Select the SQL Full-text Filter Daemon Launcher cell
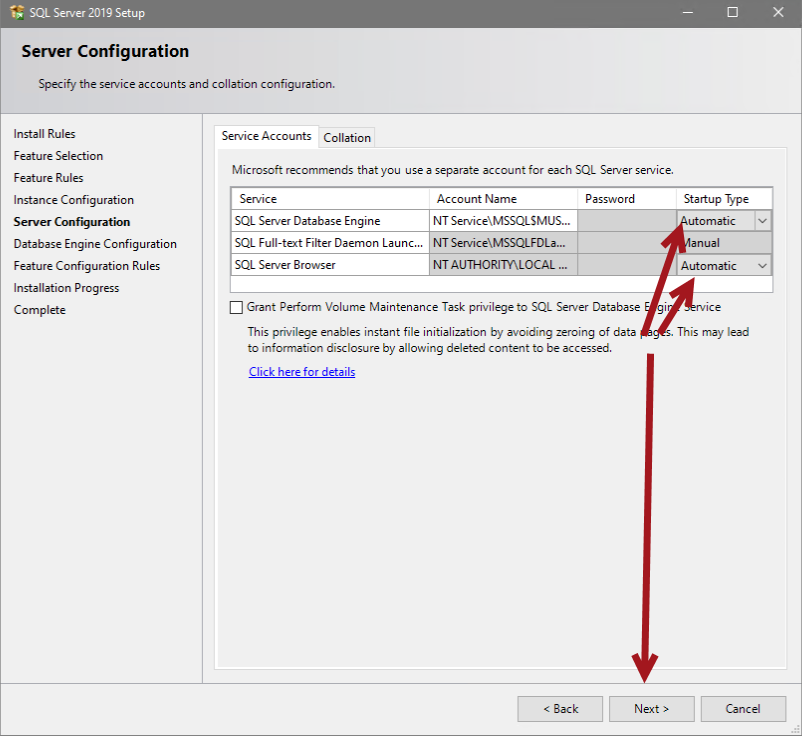The image size is (802, 736). coord(330,243)
